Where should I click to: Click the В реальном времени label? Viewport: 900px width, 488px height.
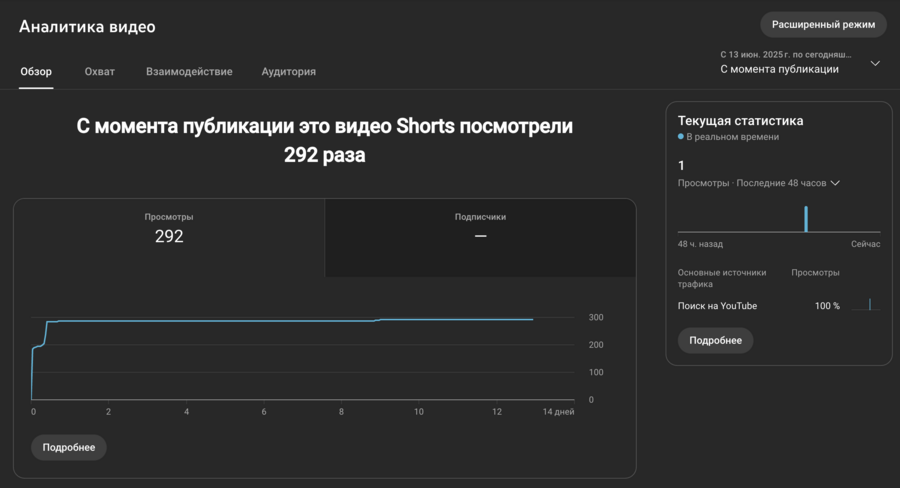click(x=732, y=137)
